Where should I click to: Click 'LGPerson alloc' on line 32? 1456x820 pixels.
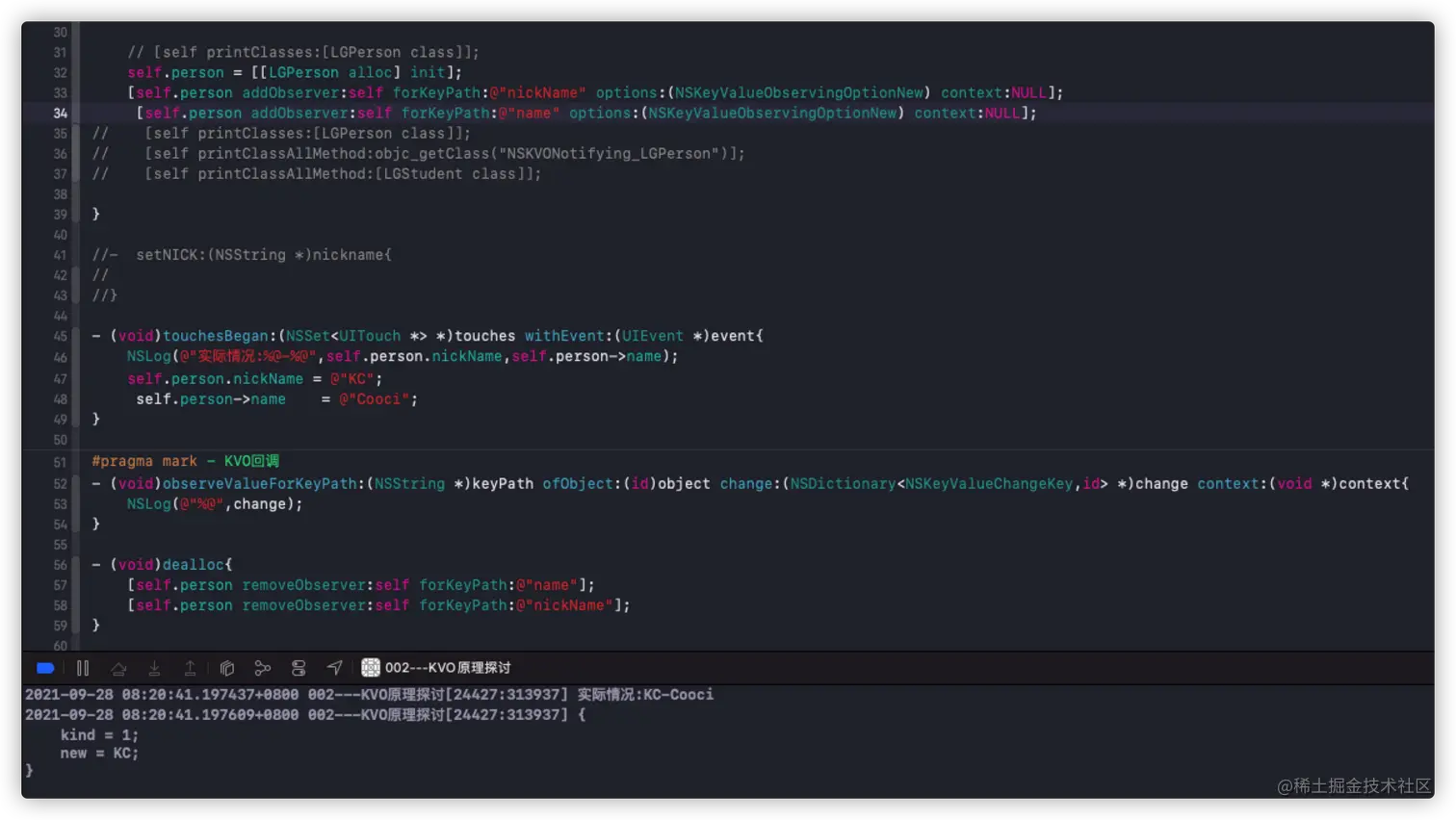click(330, 73)
